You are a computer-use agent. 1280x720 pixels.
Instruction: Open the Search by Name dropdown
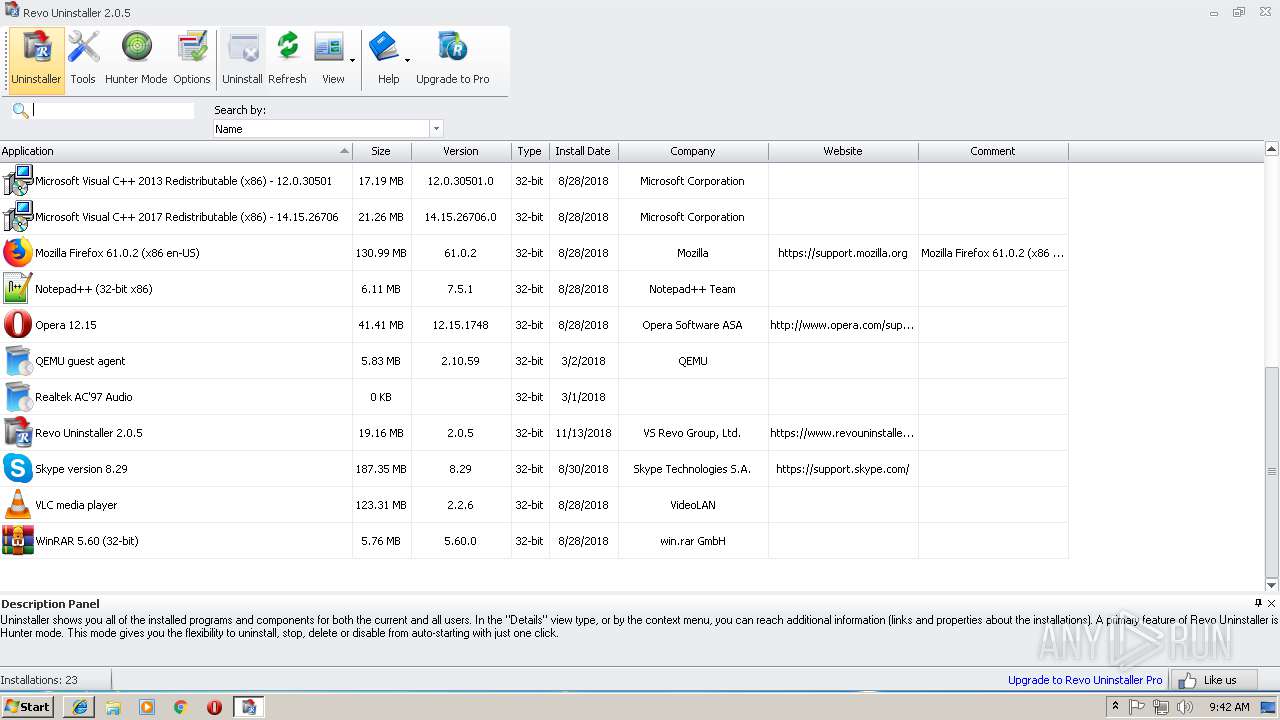[x=436, y=129]
